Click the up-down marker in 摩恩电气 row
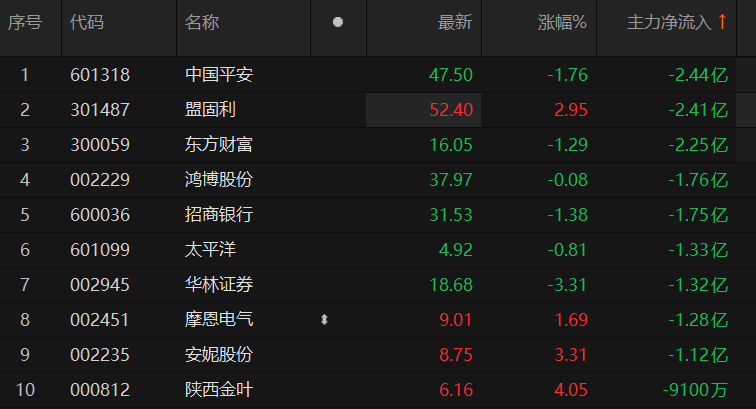 point(323,320)
